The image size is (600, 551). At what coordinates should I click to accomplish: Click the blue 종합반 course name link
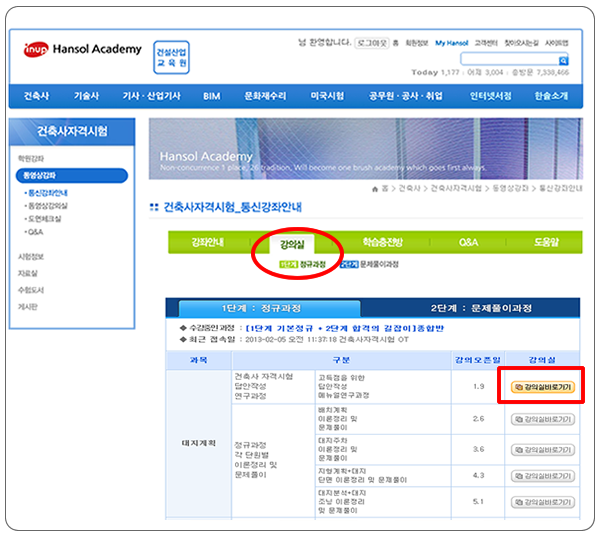pos(344,329)
